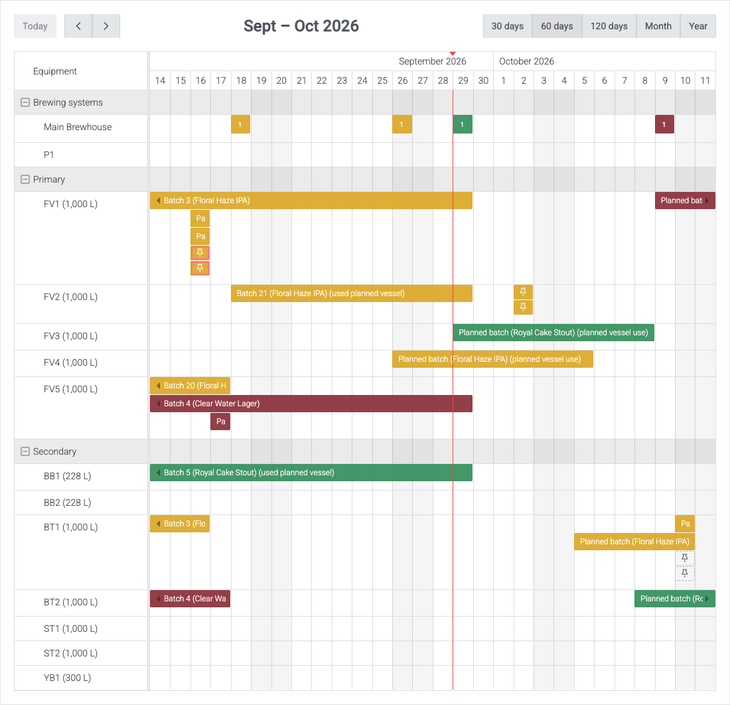Select the P1 row label
Image resolution: width=730 pixels, height=705 pixels.
[x=49, y=155]
